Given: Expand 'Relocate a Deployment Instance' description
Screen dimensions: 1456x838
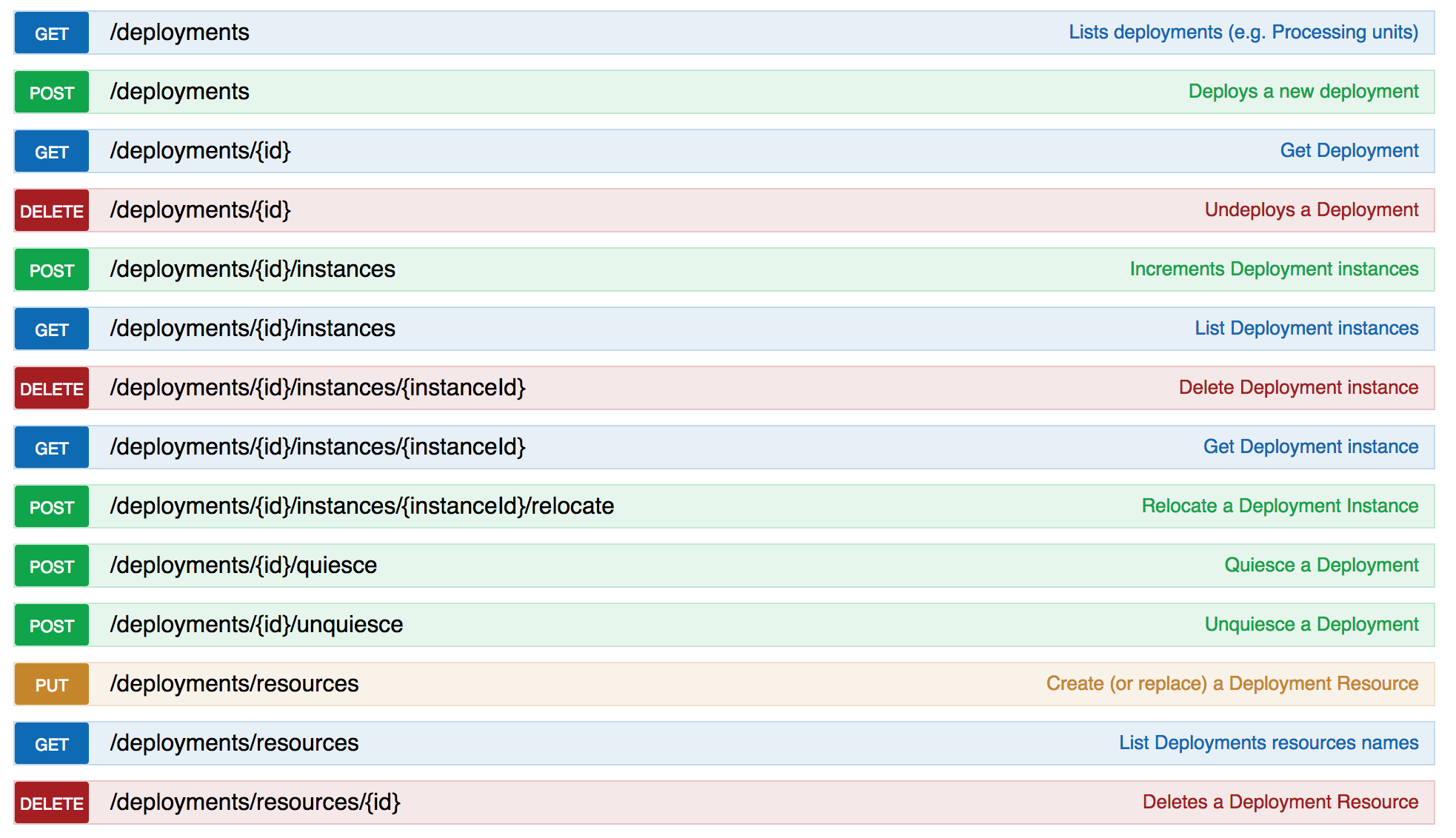Looking at the screenshot, I should [x=1280, y=506].
